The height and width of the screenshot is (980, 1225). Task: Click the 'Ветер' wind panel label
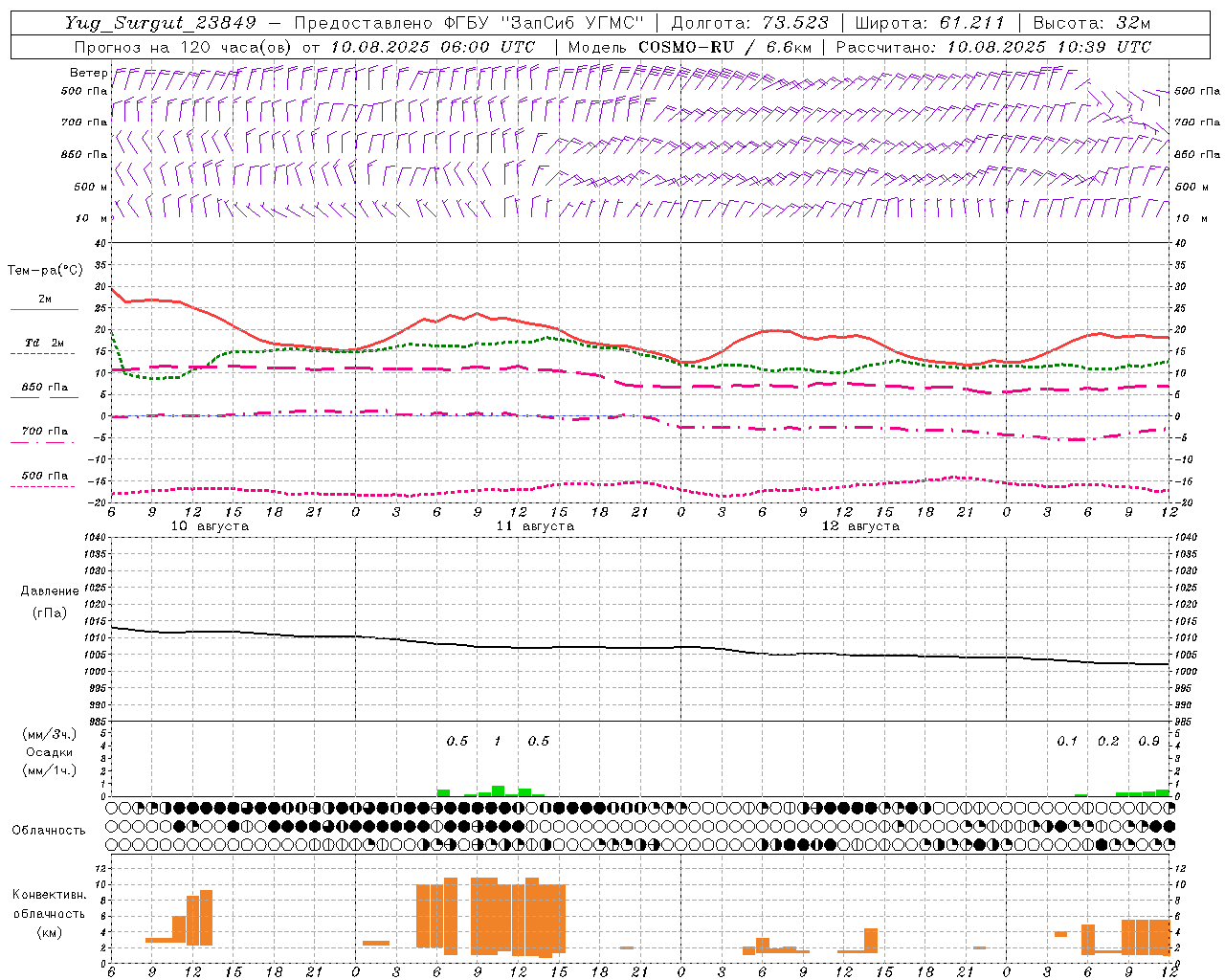click(88, 73)
